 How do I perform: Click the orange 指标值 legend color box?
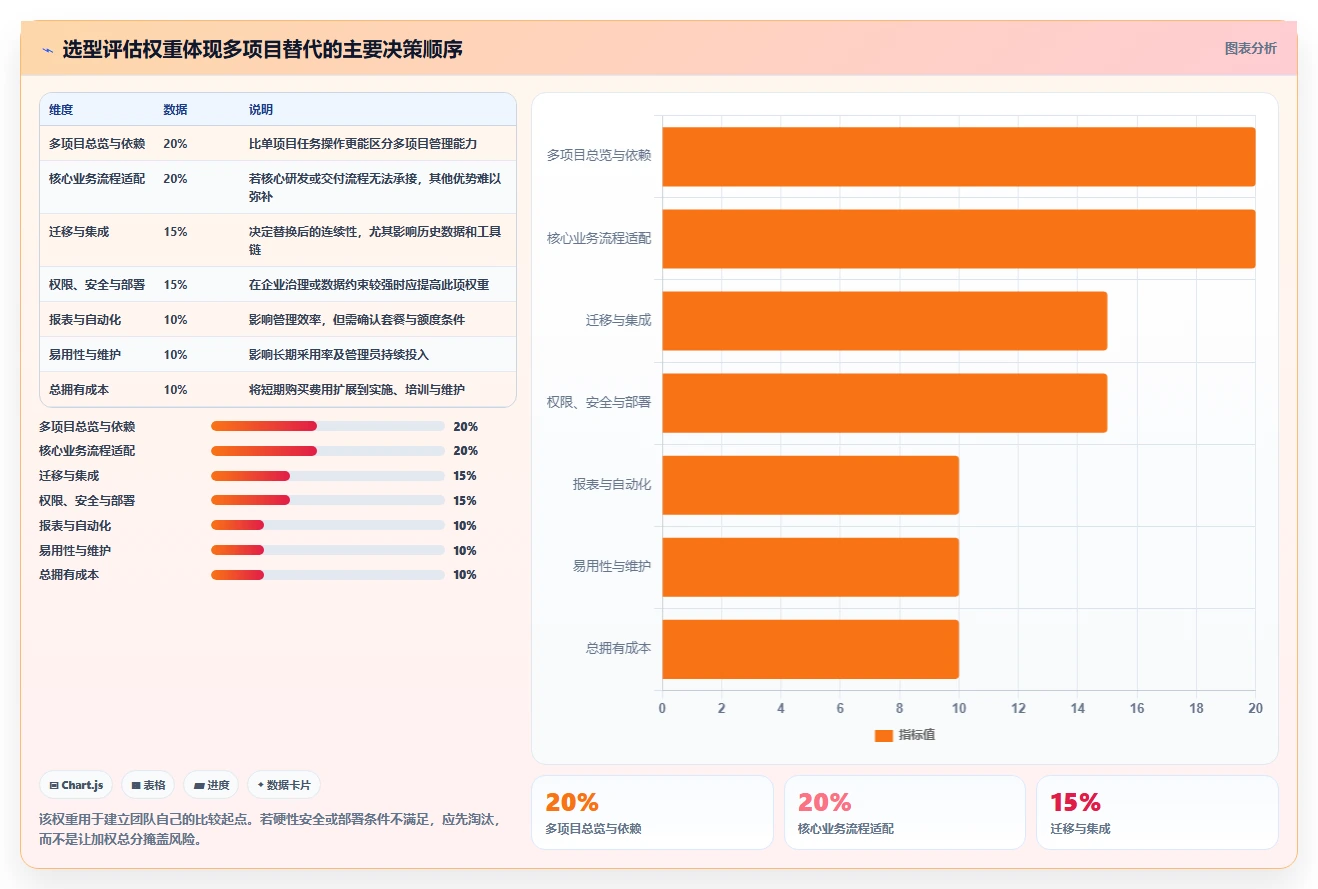883,736
